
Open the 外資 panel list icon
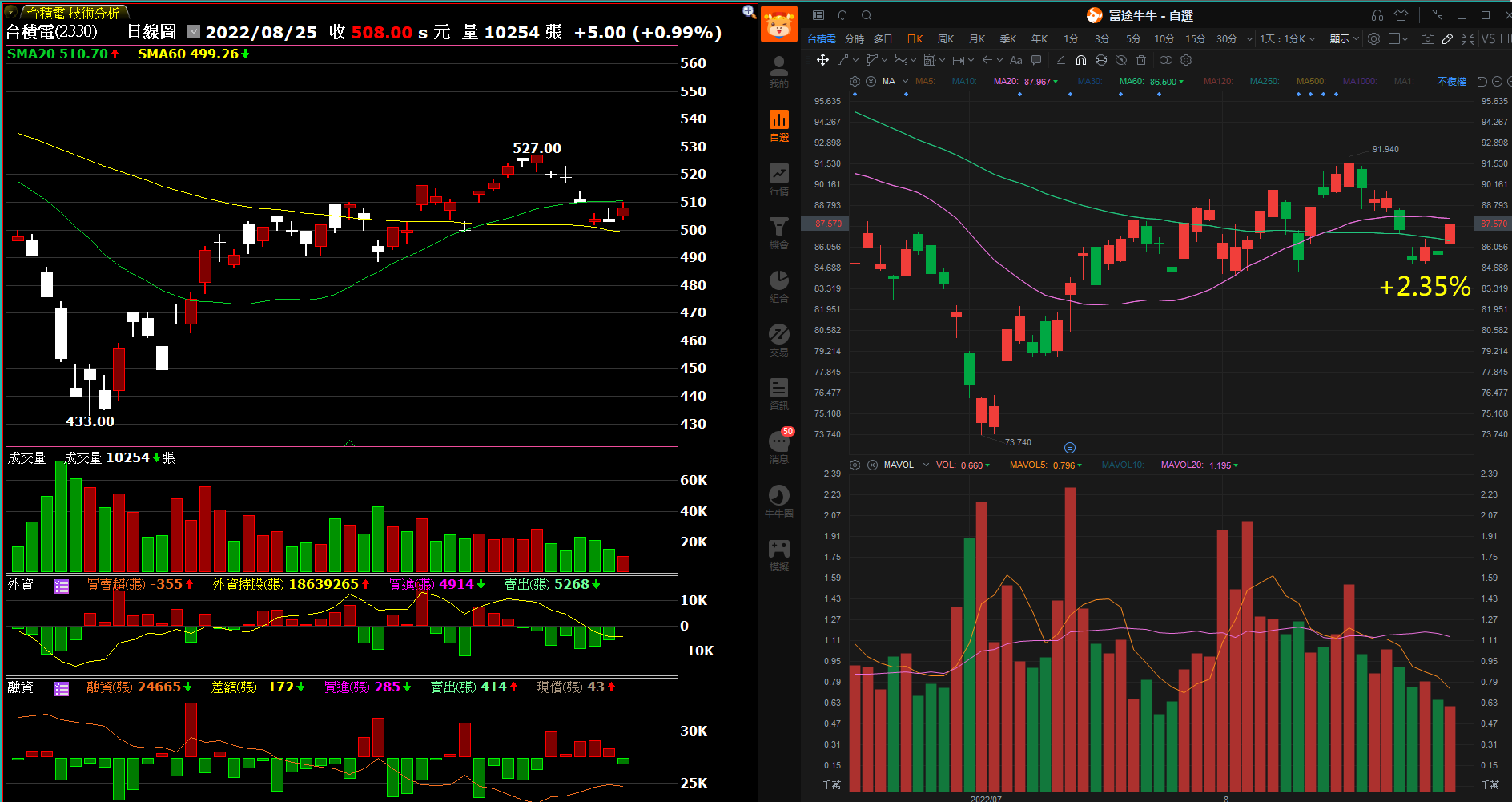click(62, 586)
